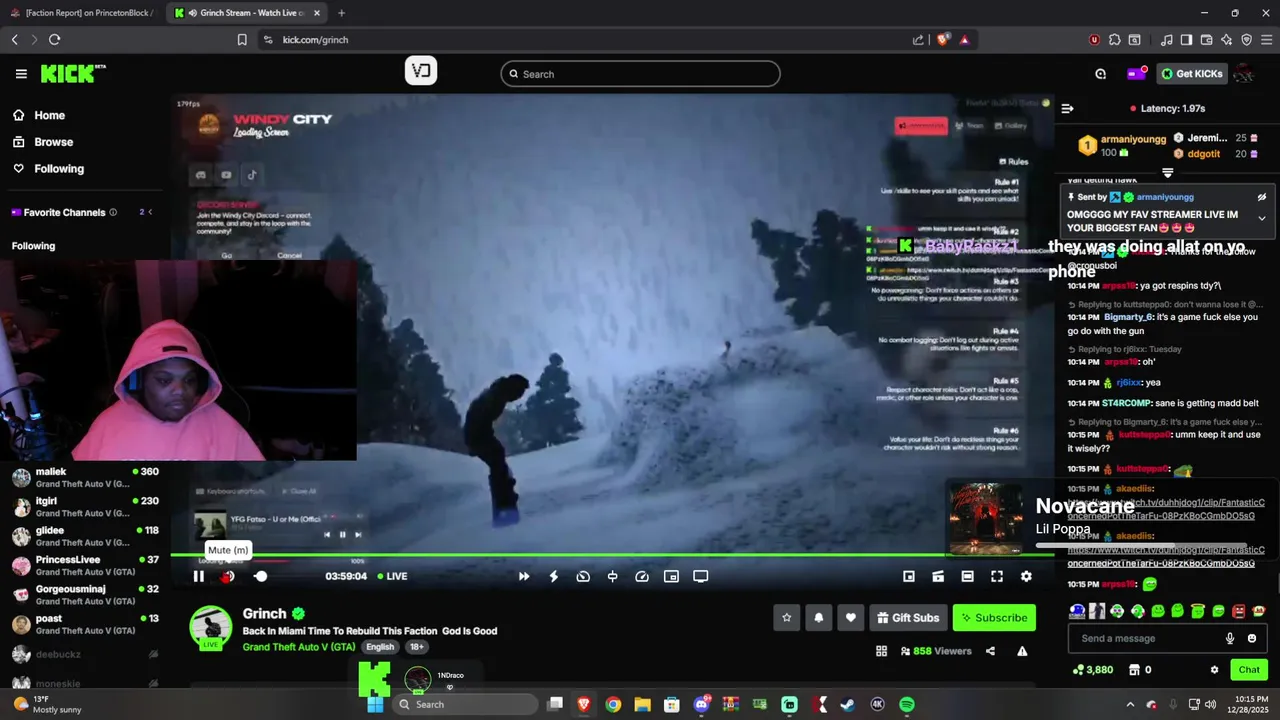This screenshot has height=720, width=1280.
Task: Click the monitor screen icon in player
Action: [x=701, y=576]
